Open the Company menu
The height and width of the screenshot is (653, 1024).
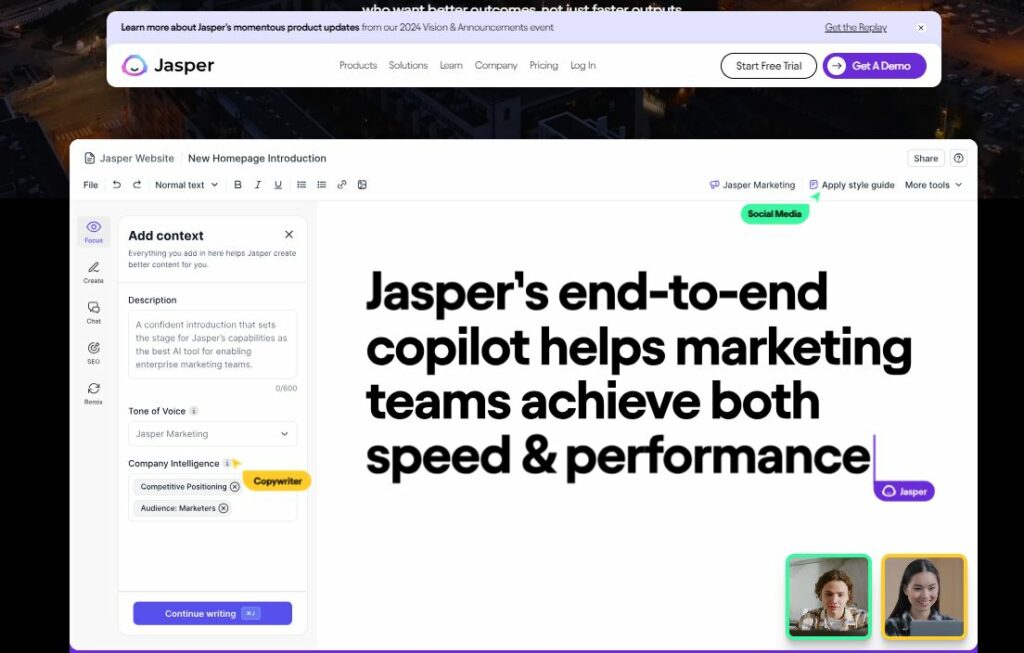tap(496, 65)
